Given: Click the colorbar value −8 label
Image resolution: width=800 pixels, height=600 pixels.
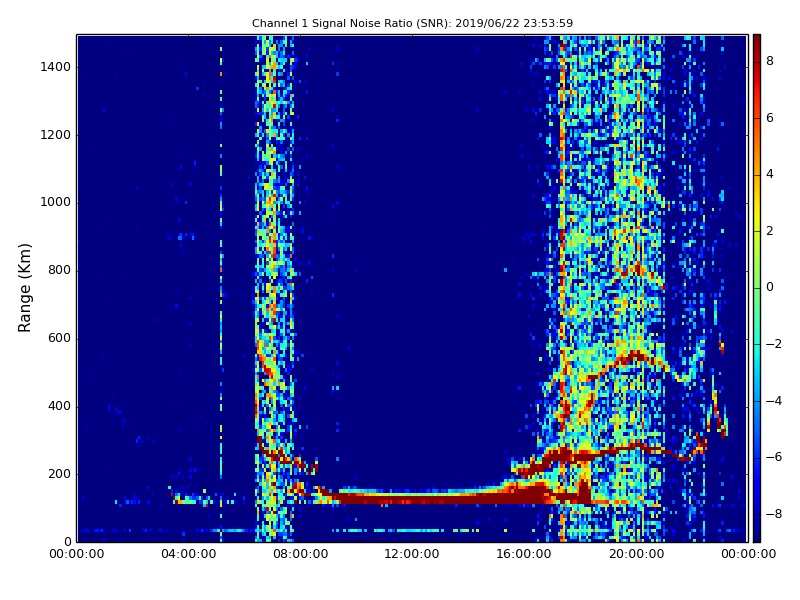Looking at the screenshot, I should tap(774, 514).
